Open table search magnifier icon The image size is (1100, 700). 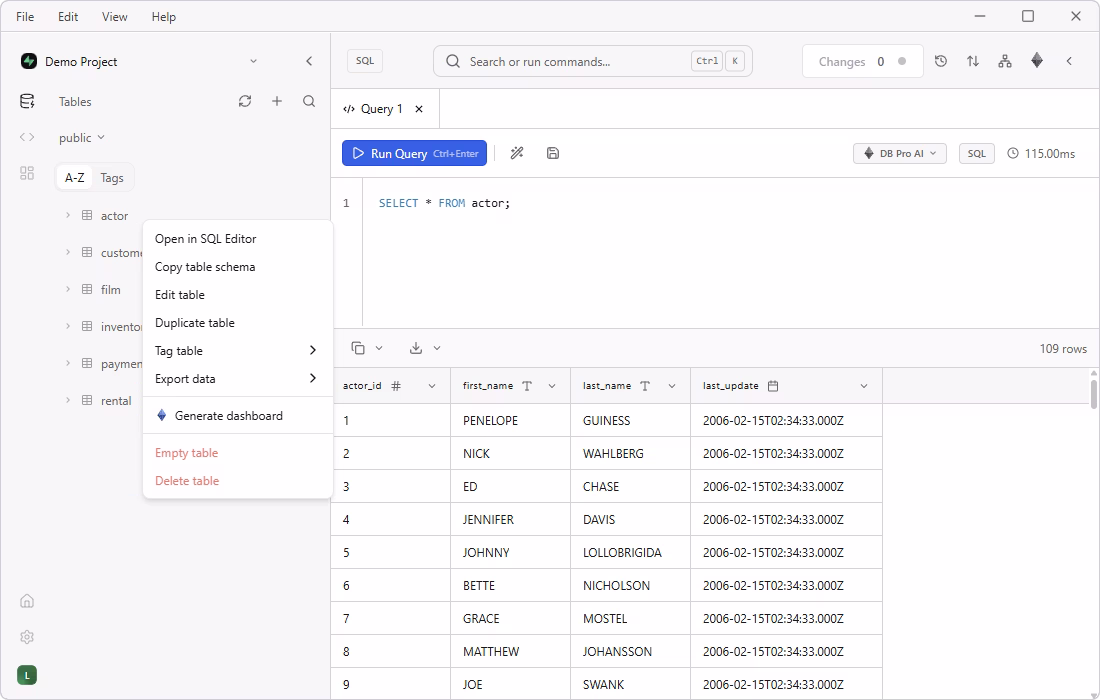click(309, 101)
